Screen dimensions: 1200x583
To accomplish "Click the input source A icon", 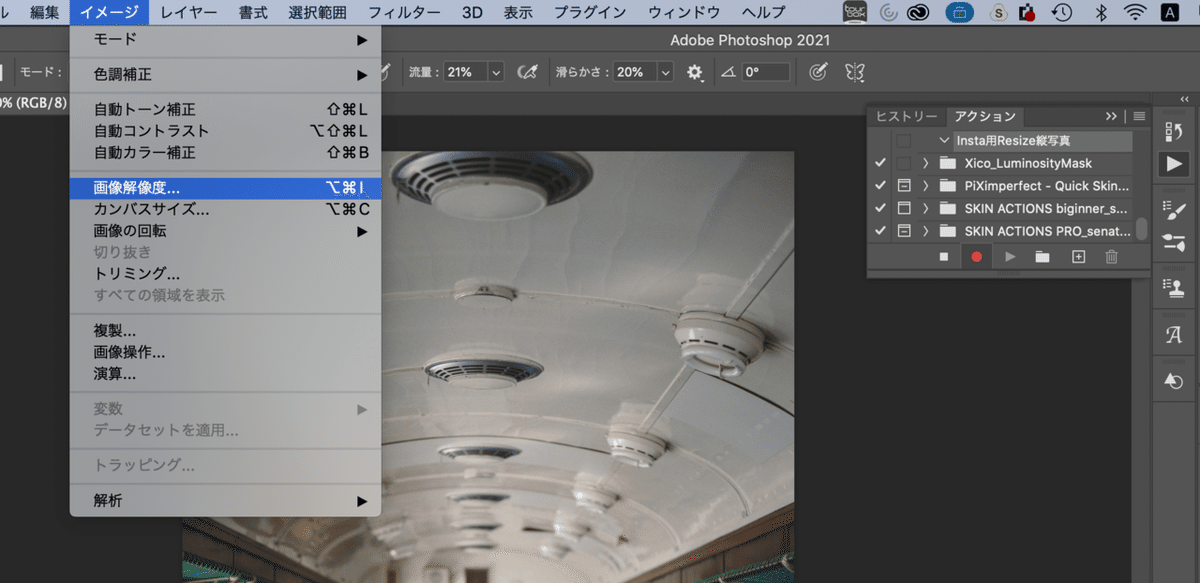I will (1169, 13).
